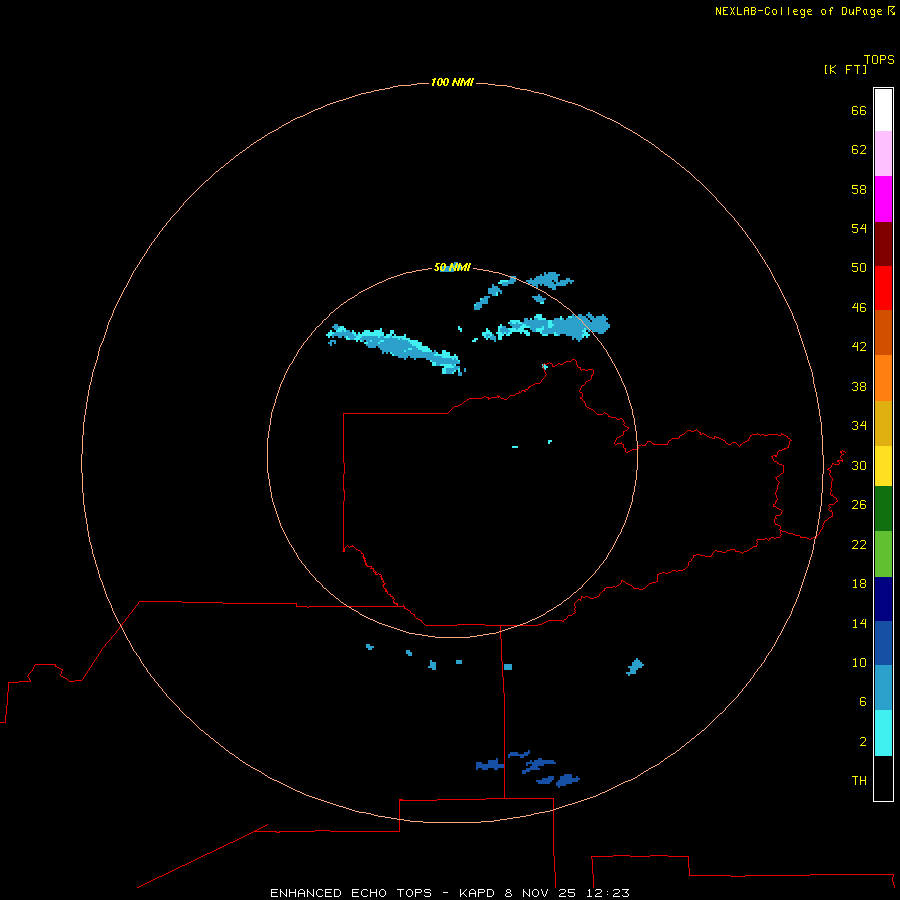Click the "100 NMI" range ring label
Viewport: 900px width, 900px height.
point(452,82)
